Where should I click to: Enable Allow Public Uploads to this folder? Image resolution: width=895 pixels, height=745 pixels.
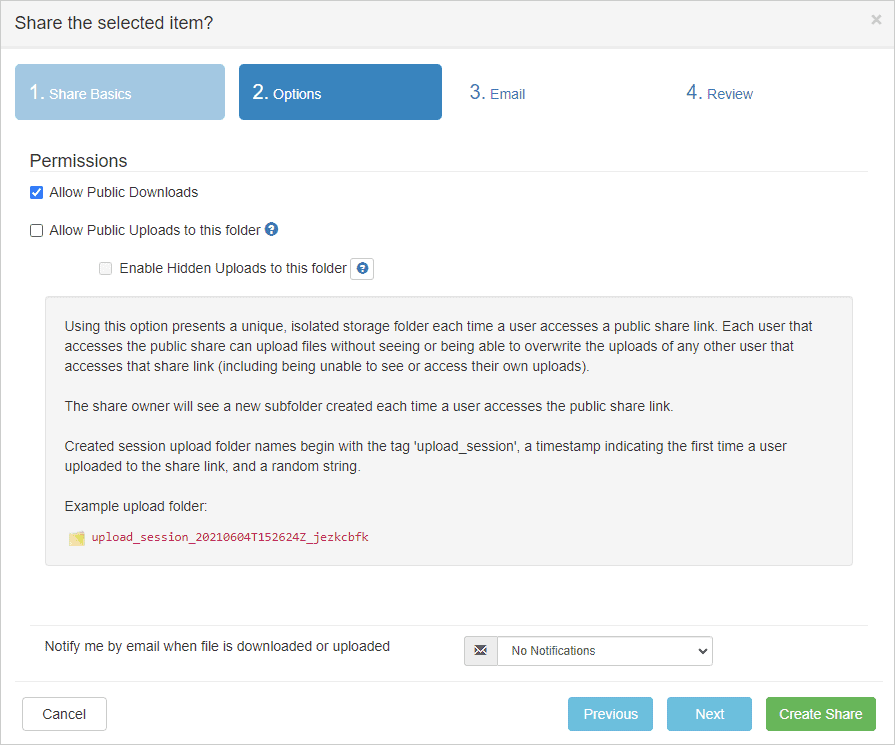pyautogui.click(x=37, y=230)
